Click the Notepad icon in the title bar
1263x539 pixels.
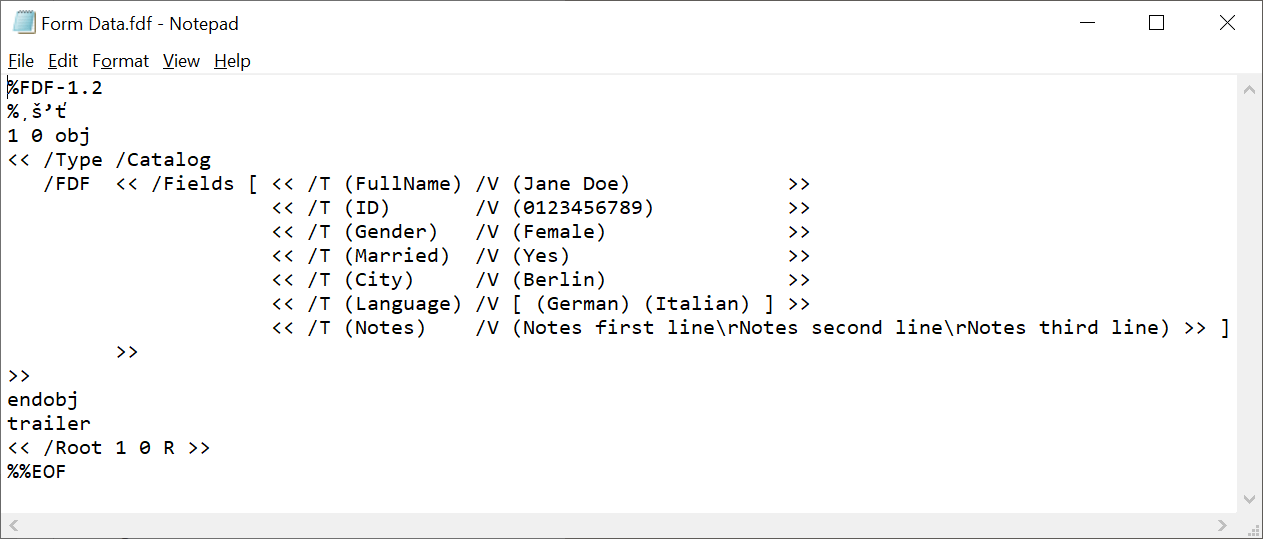[23, 23]
